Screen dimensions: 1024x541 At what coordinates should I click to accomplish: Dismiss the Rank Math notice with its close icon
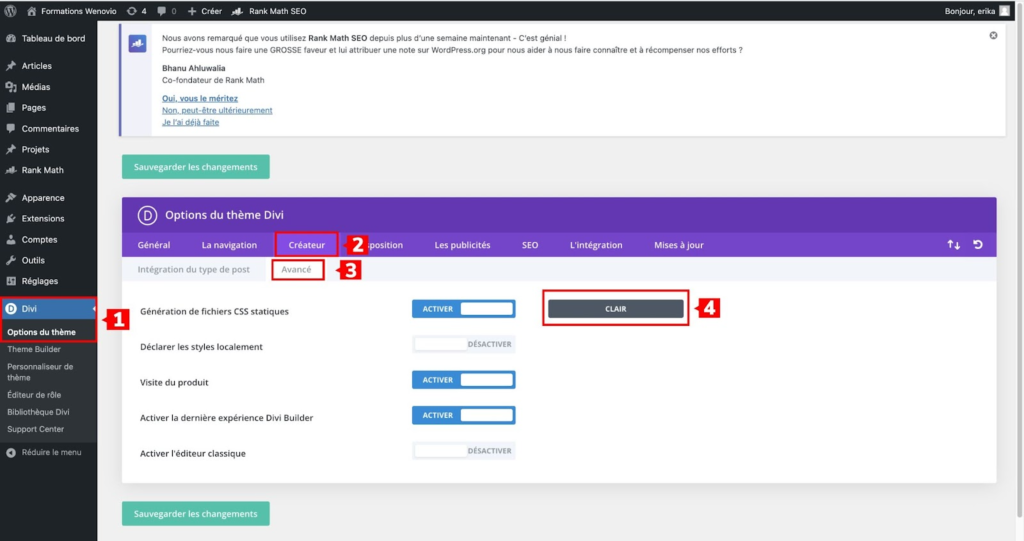pos(993,35)
